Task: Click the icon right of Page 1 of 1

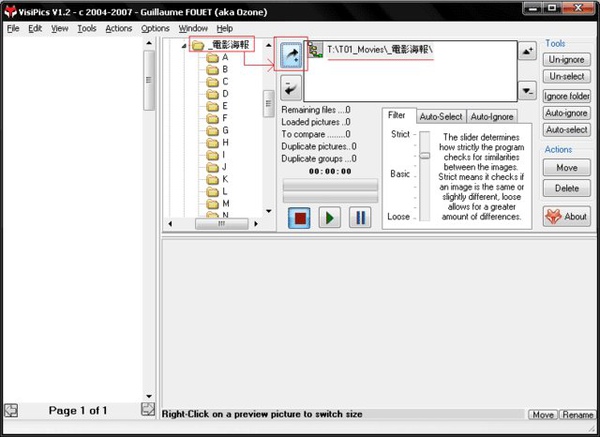Action: (148, 409)
